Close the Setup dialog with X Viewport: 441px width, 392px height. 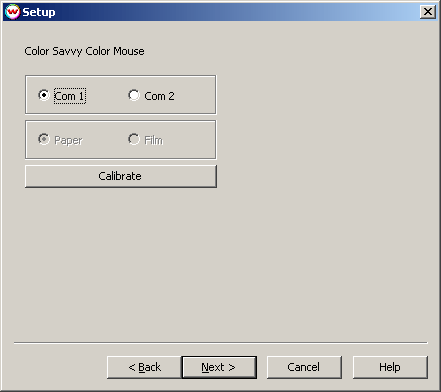pos(428,12)
